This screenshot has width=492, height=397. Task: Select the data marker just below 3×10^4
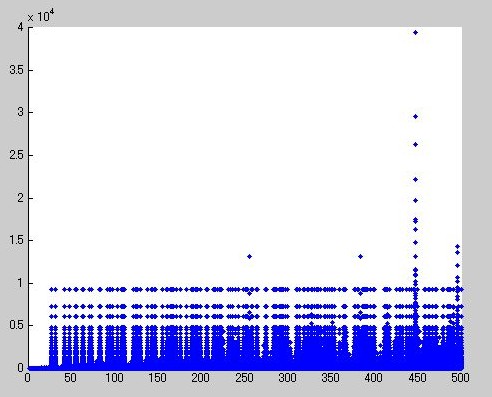point(415,116)
